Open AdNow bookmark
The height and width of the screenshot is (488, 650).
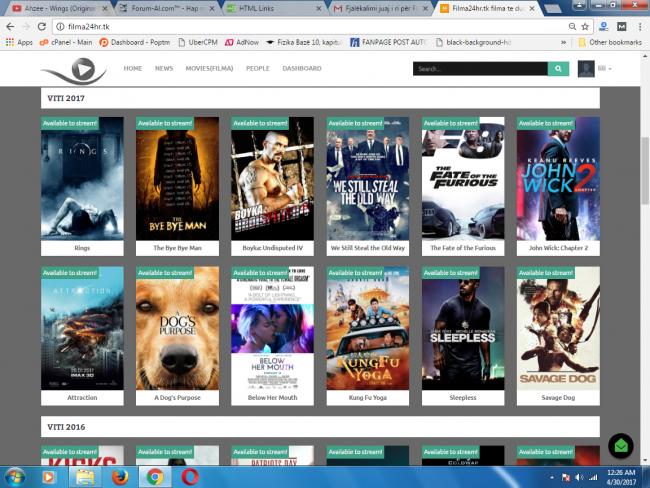pos(242,42)
